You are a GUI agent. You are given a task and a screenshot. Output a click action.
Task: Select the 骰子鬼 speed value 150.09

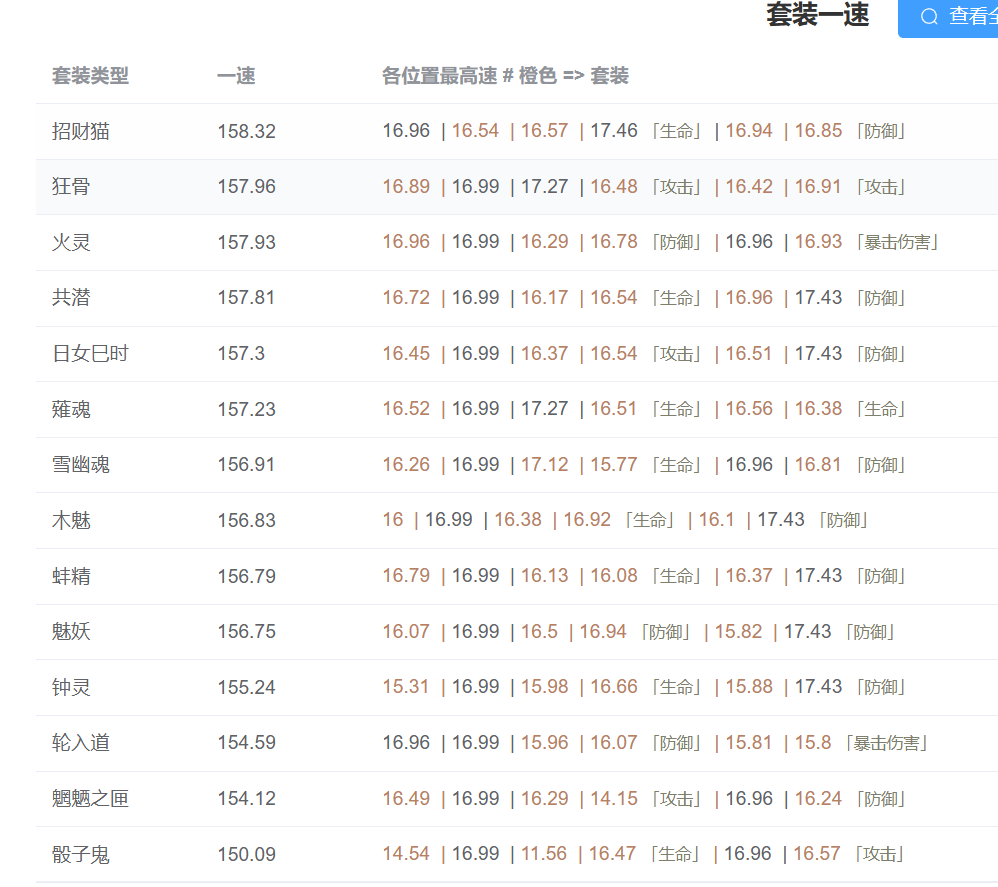(x=246, y=855)
